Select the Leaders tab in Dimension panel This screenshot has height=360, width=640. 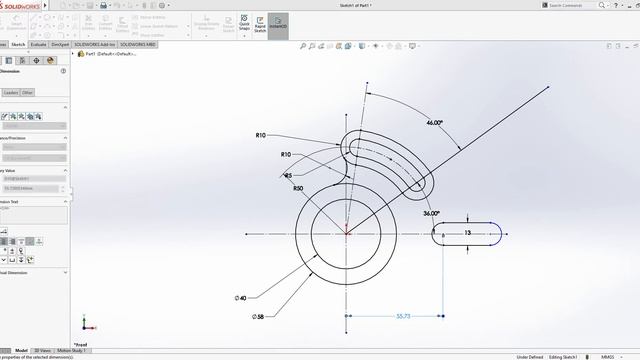click(x=11, y=93)
